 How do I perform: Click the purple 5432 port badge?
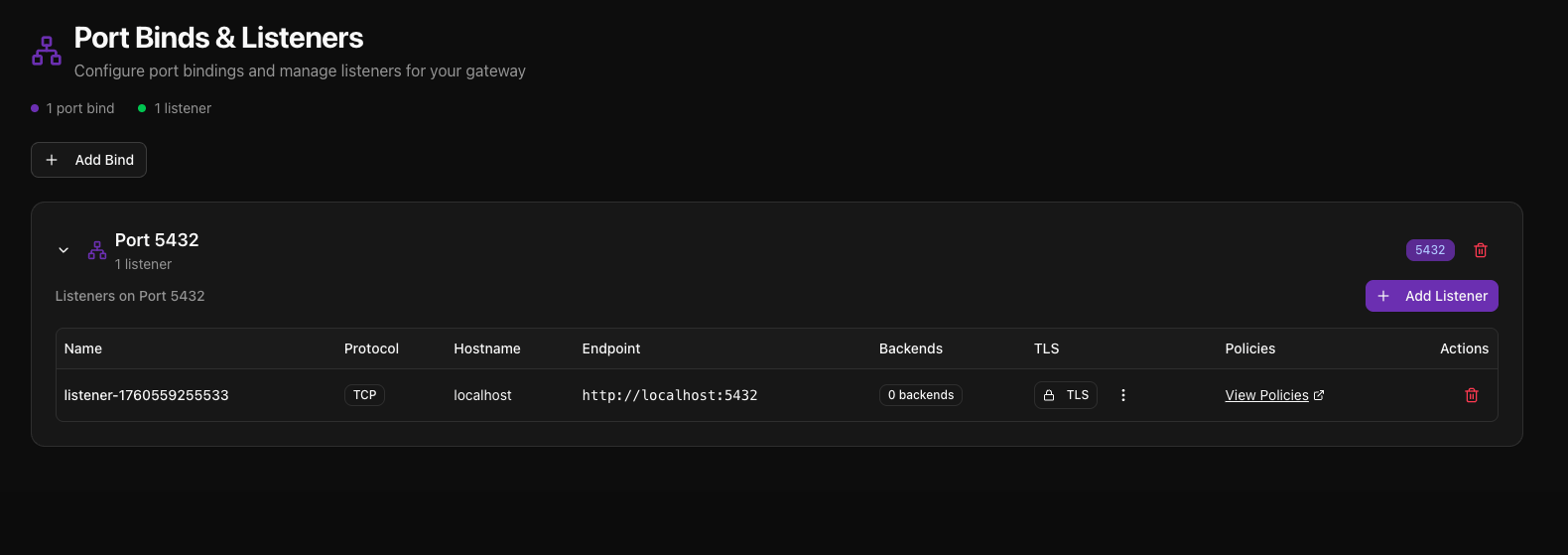pyautogui.click(x=1430, y=250)
